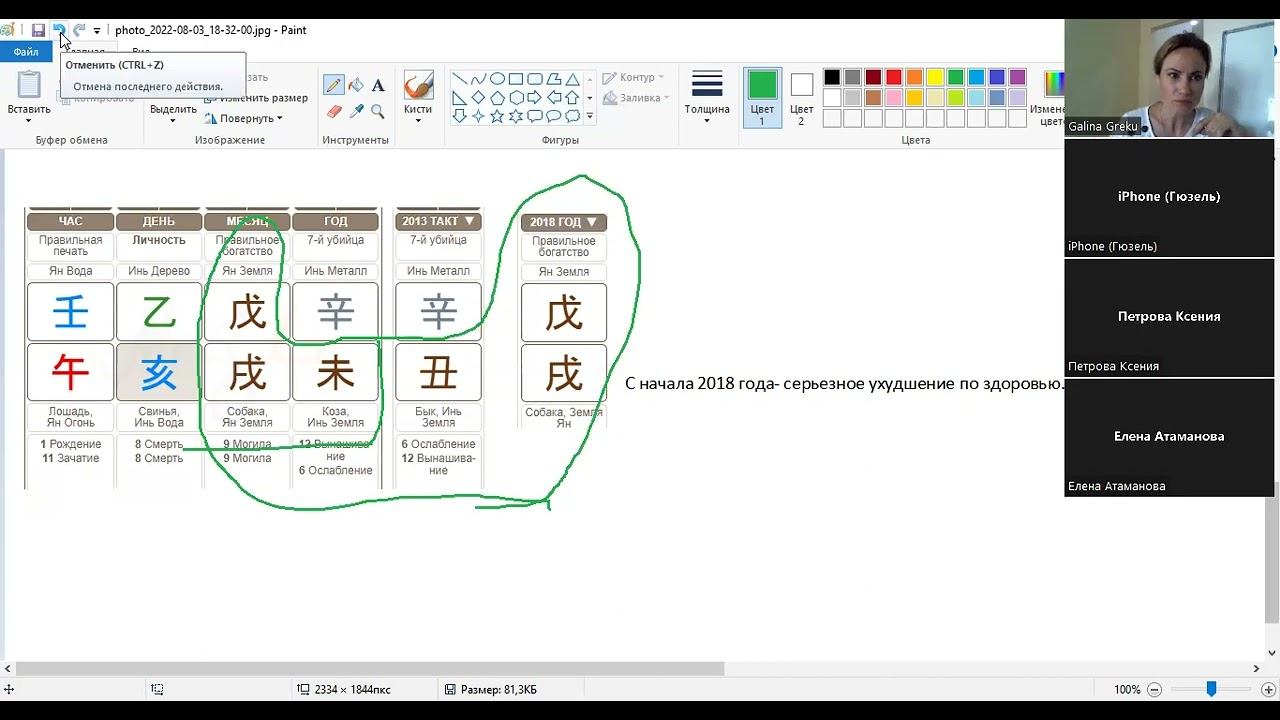Activate the Цвет 2 background color box
This screenshot has height=720, width=1280.
801,97
